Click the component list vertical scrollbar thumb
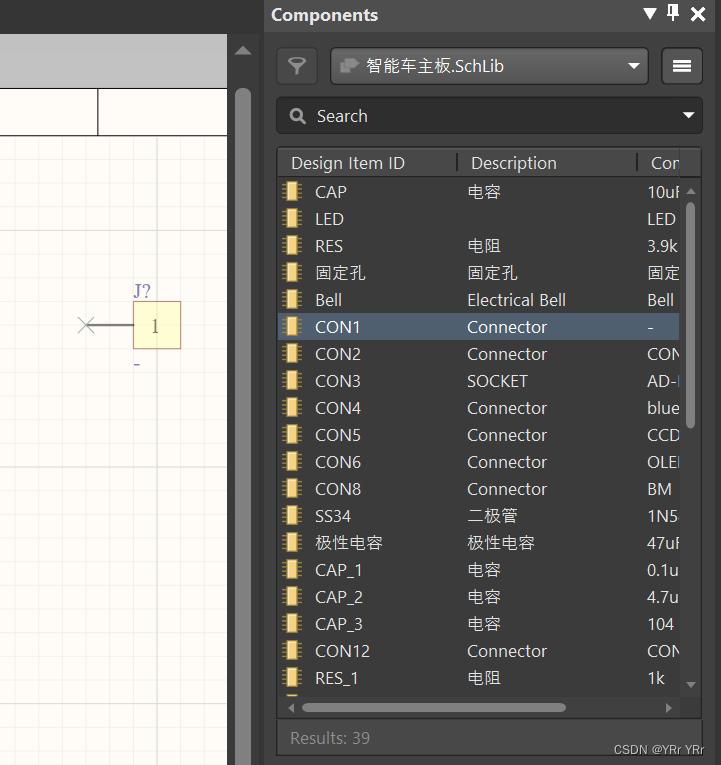The image size is (721, 765). tap(690, 315)
